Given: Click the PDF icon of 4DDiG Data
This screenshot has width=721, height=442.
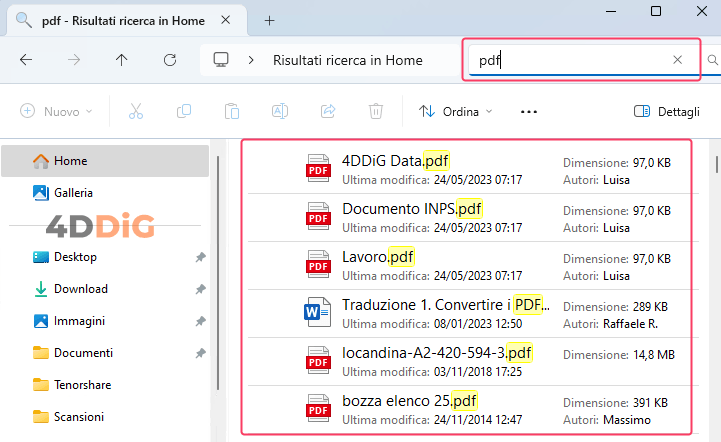Looking at the screenshot, I should tap(318, 168).
